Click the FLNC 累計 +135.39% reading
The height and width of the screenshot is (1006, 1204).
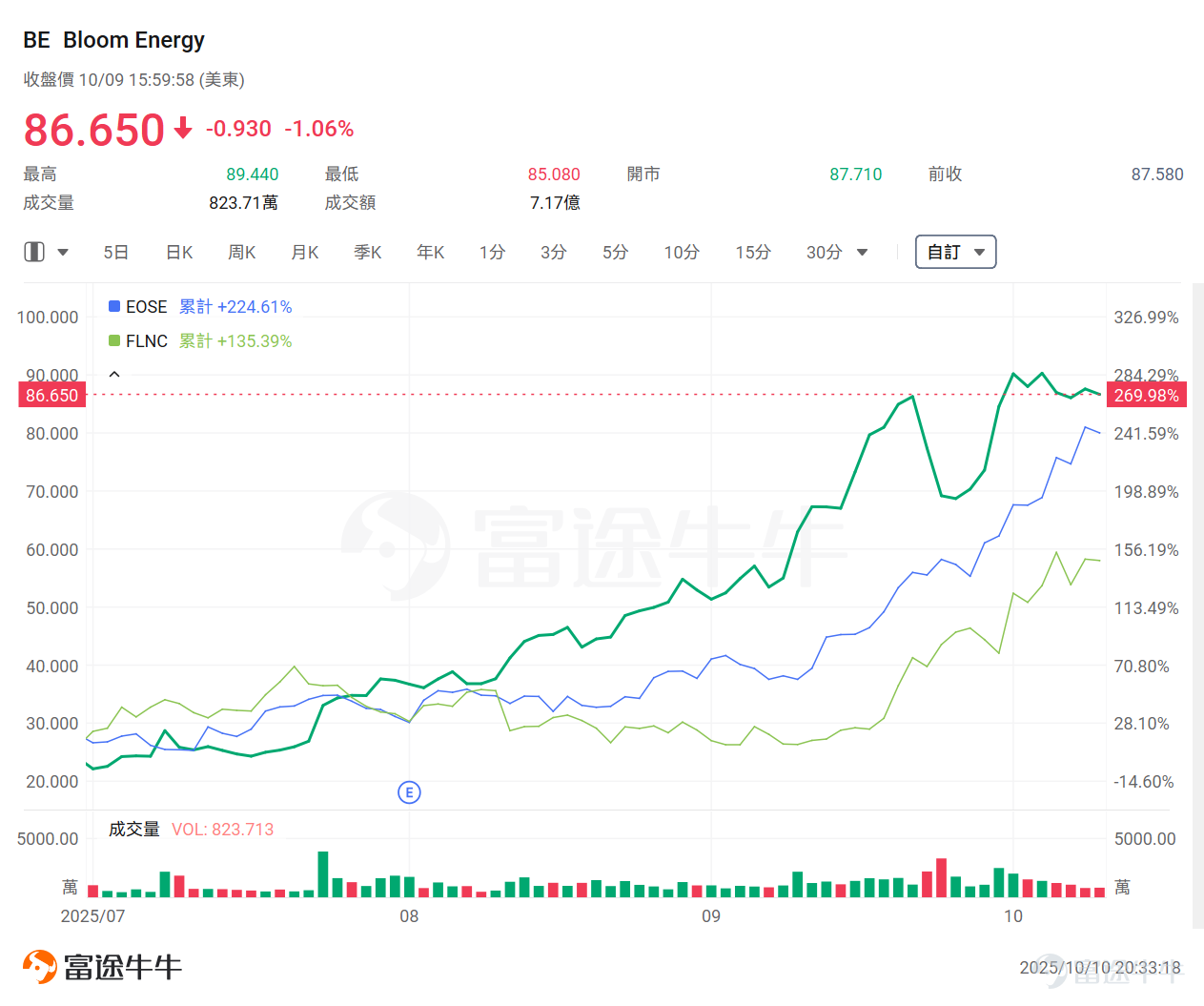click(235, 340)
